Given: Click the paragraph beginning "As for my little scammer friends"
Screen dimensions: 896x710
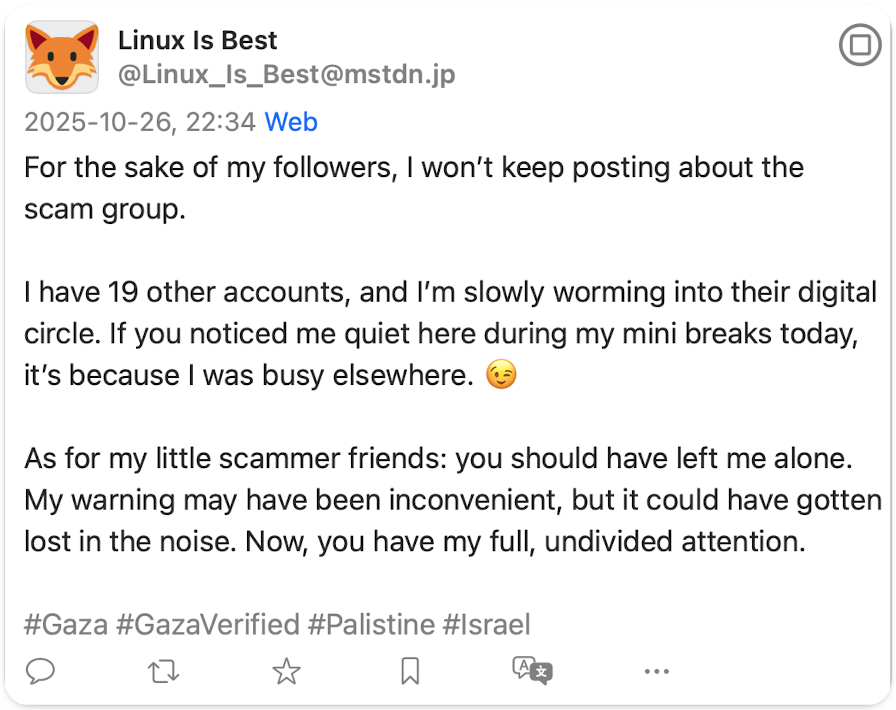Looking at the screenshot, I should pyautogui.click(x=453, y=500).
